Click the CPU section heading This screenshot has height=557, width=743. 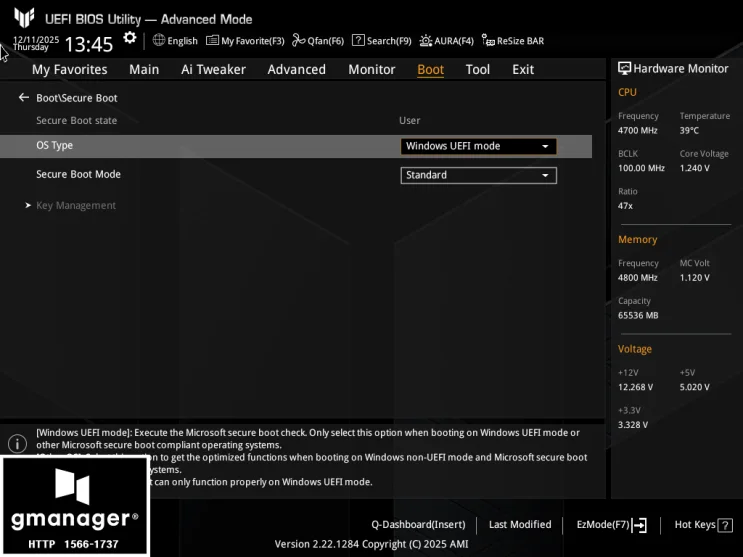(x=627, y=92)
